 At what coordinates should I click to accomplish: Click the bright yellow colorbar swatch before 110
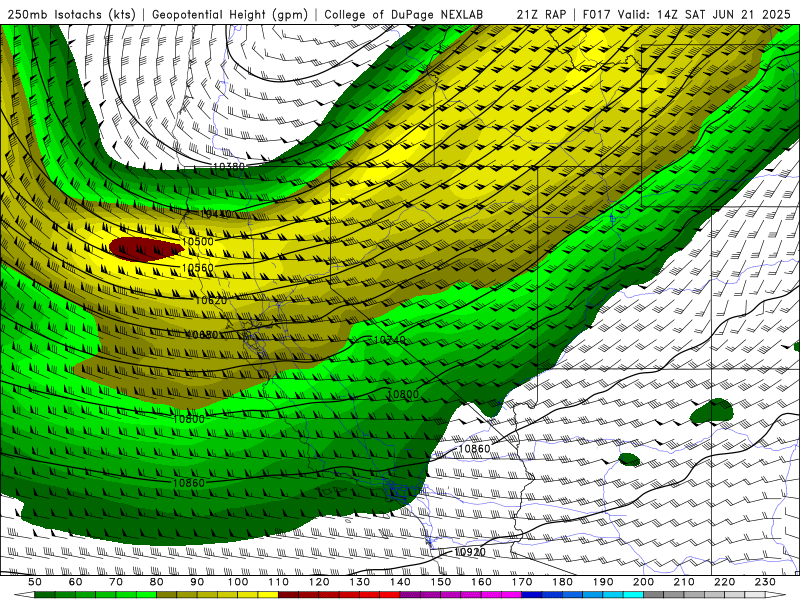[268, 595]
